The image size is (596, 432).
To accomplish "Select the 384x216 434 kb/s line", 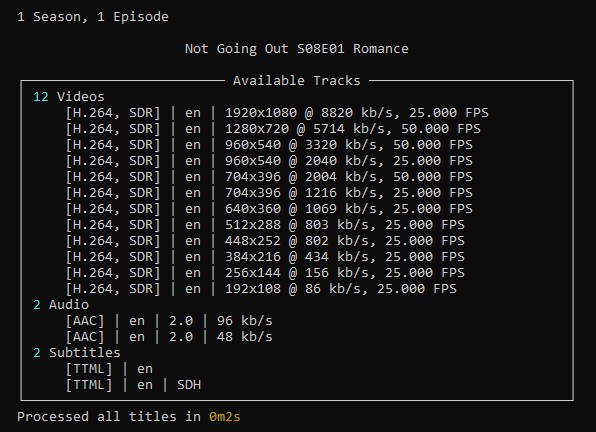I will pyautogui.click(x=265, y=257).
